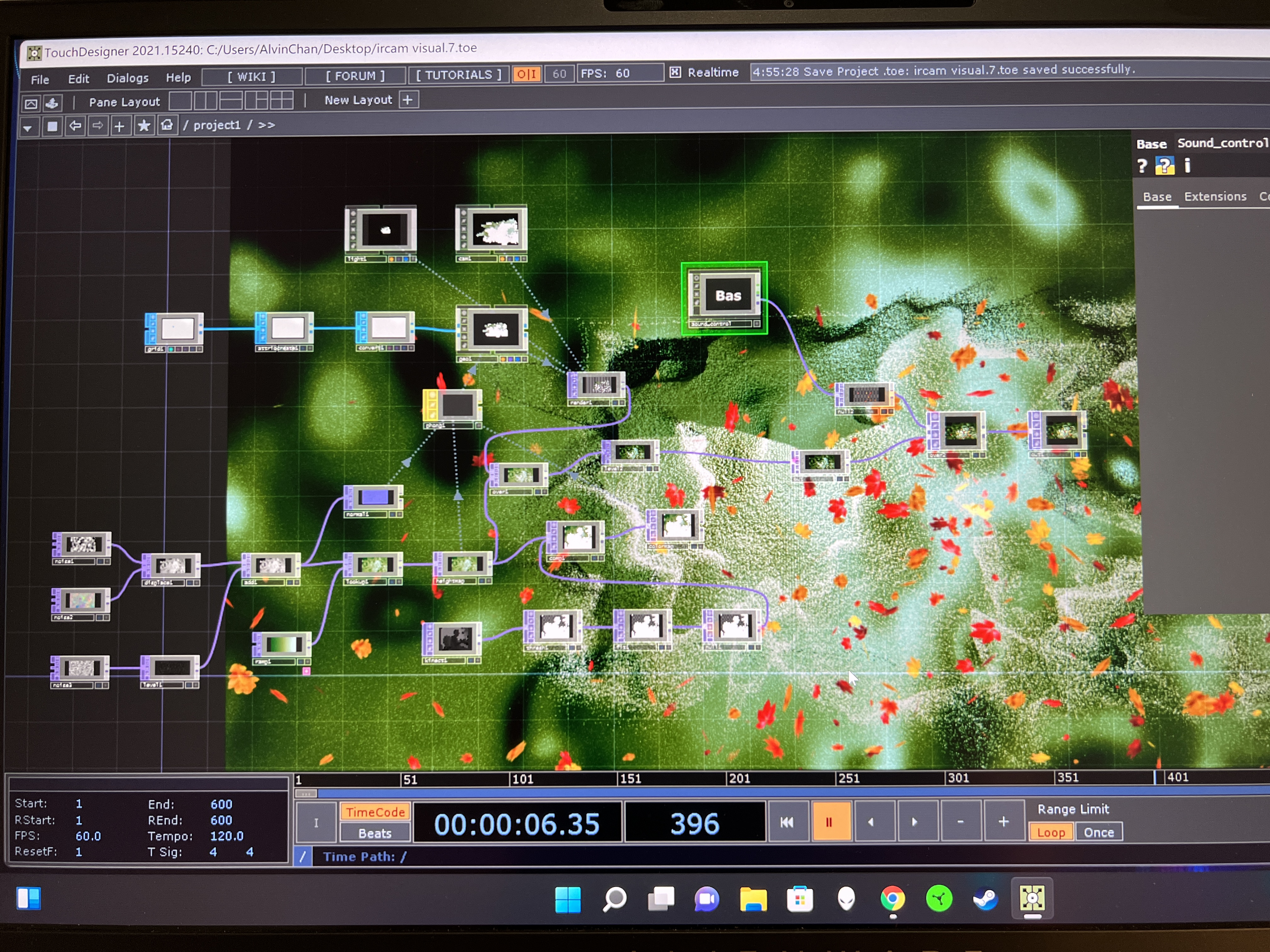Click the plus icon next to New Layout
The height and width of the screenshot is (952, 1270).
[408, 100]
